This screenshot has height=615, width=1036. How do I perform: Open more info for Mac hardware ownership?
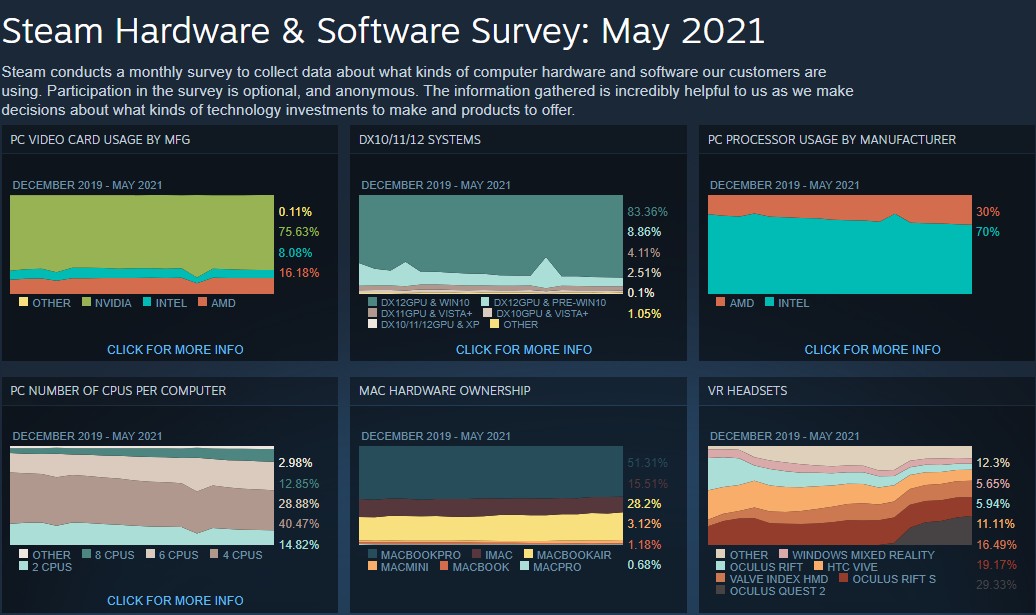(x=524, y=601)
